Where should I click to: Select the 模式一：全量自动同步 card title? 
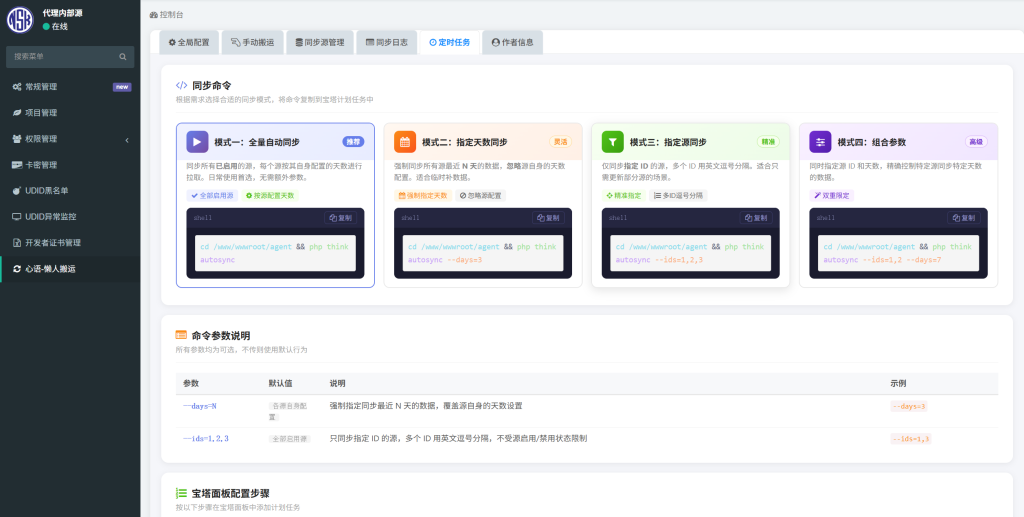[x=257, y=142]
